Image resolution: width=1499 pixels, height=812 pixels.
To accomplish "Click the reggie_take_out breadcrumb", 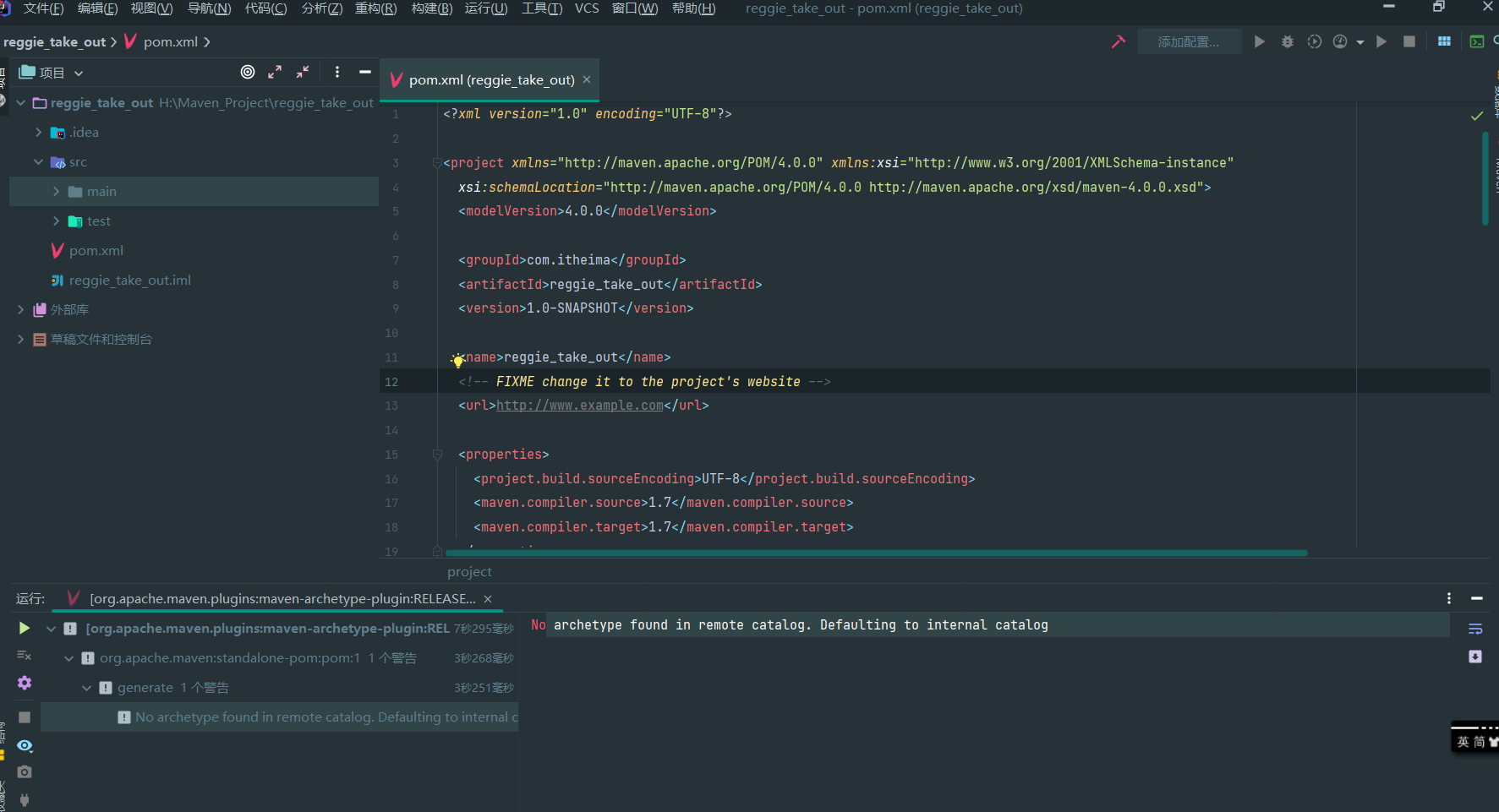I will tap(55, 41).
